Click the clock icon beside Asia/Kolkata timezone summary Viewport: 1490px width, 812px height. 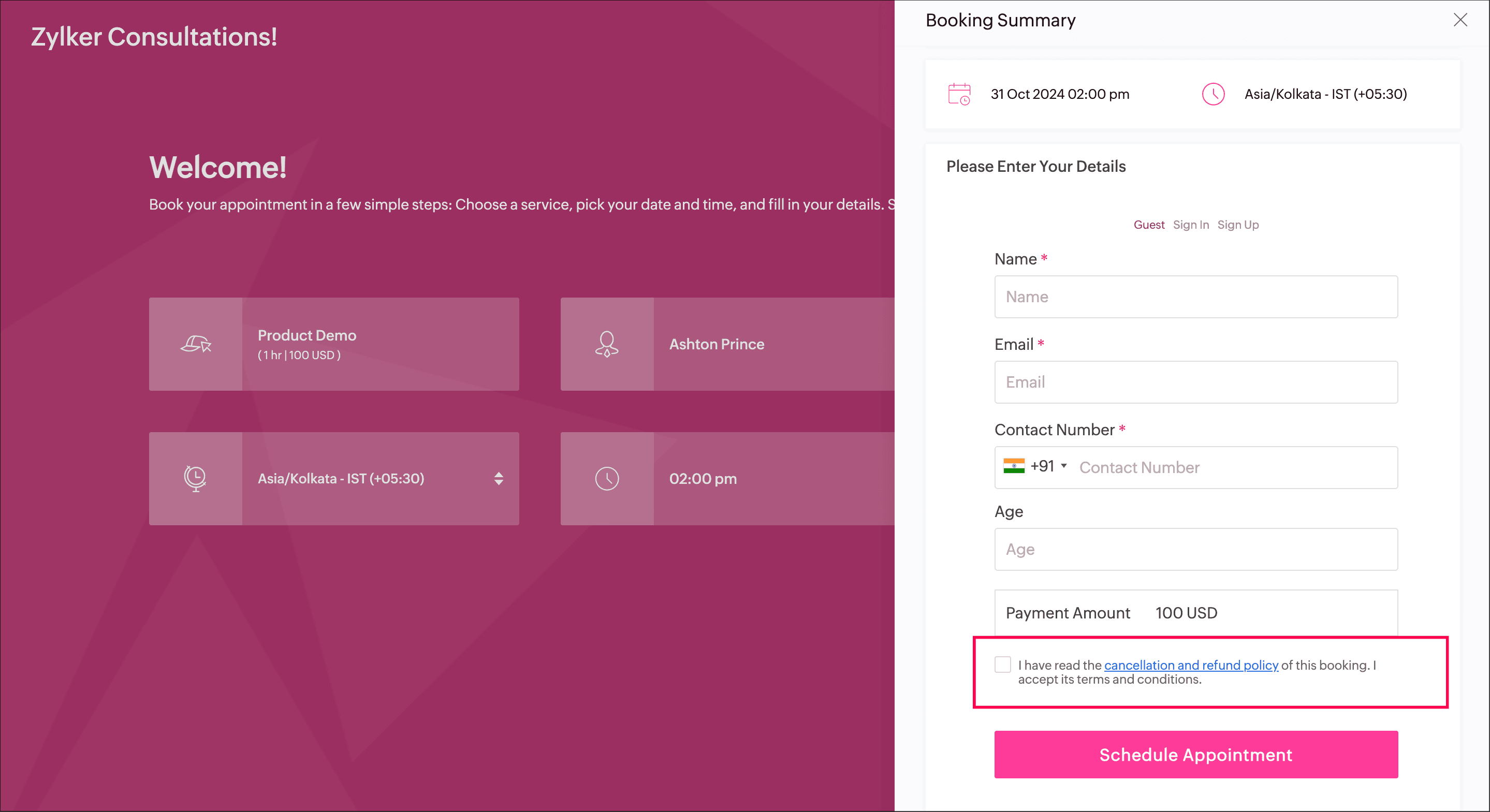pyautogui.click(x=1213, y=94)
